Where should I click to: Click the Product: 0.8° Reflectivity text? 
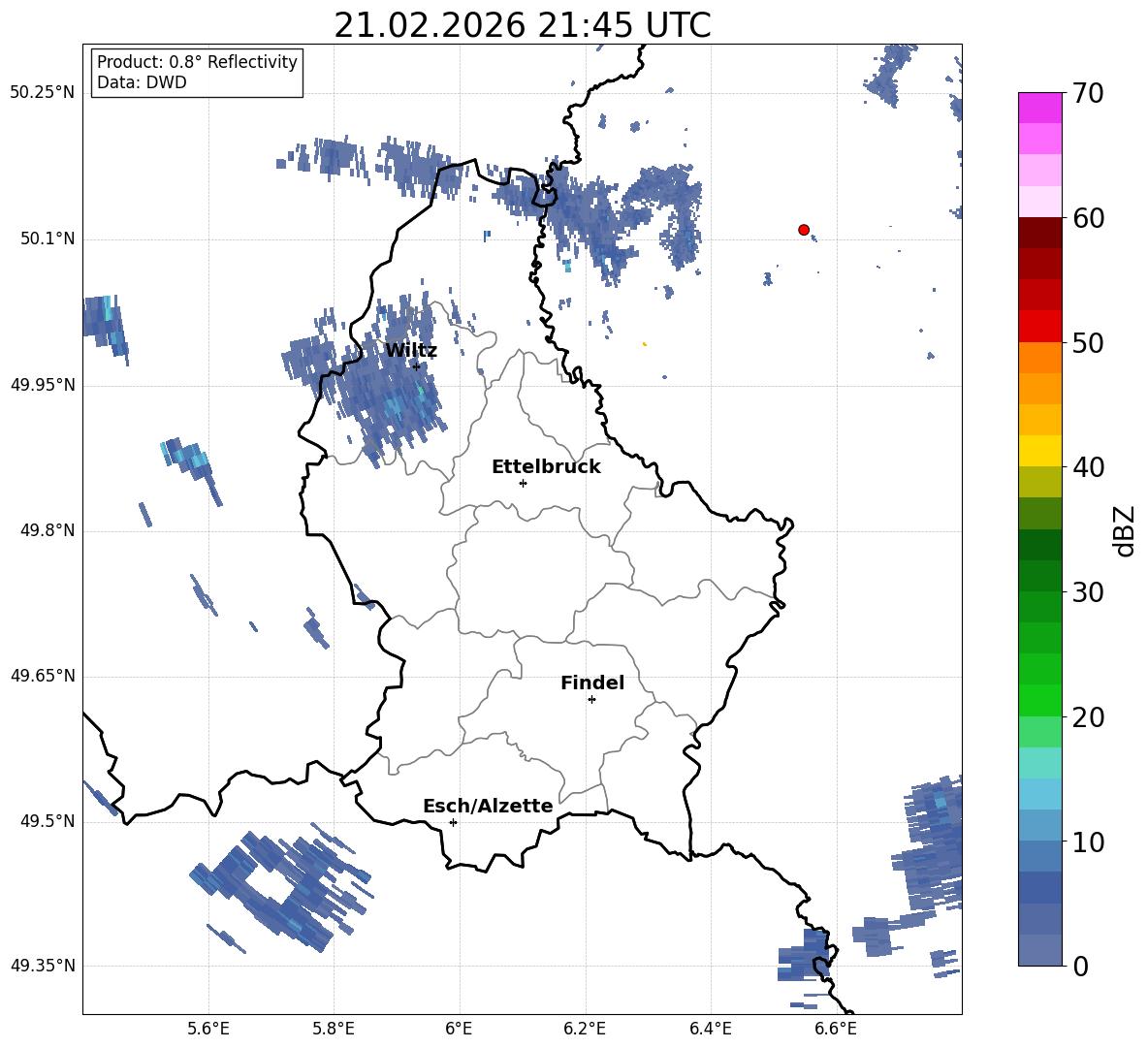197,62
